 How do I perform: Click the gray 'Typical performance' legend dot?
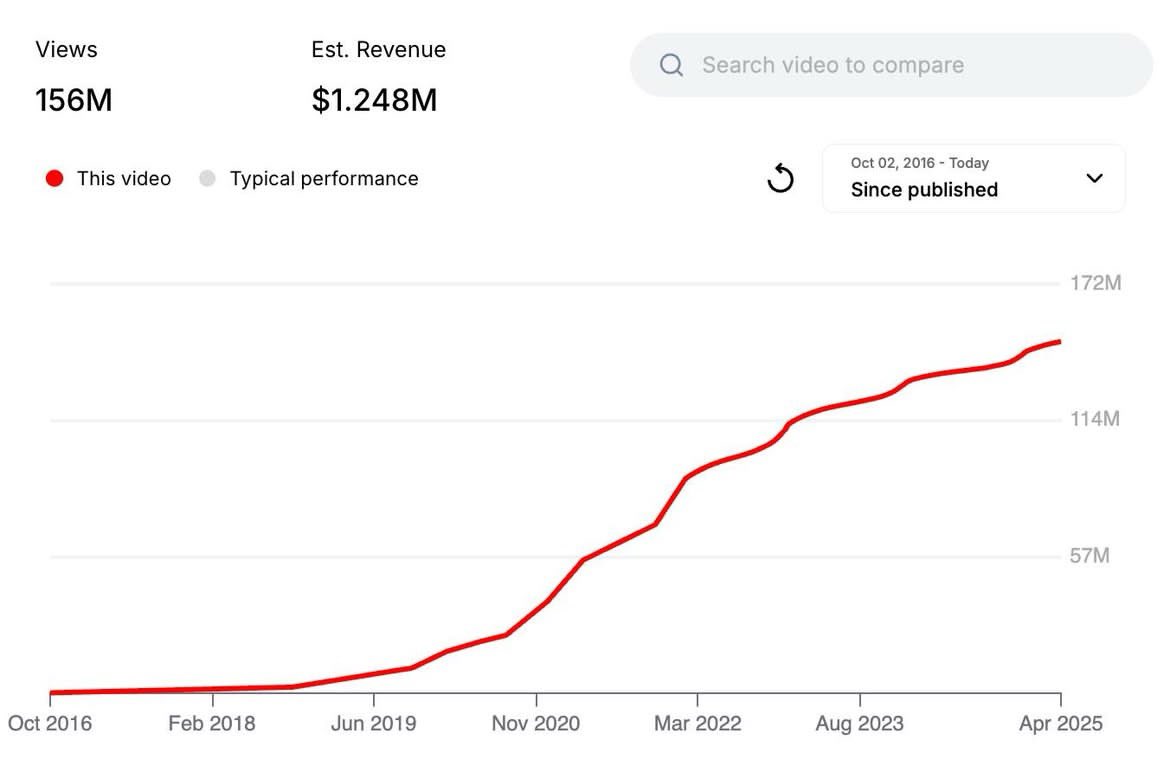click(x=207, y=178)
